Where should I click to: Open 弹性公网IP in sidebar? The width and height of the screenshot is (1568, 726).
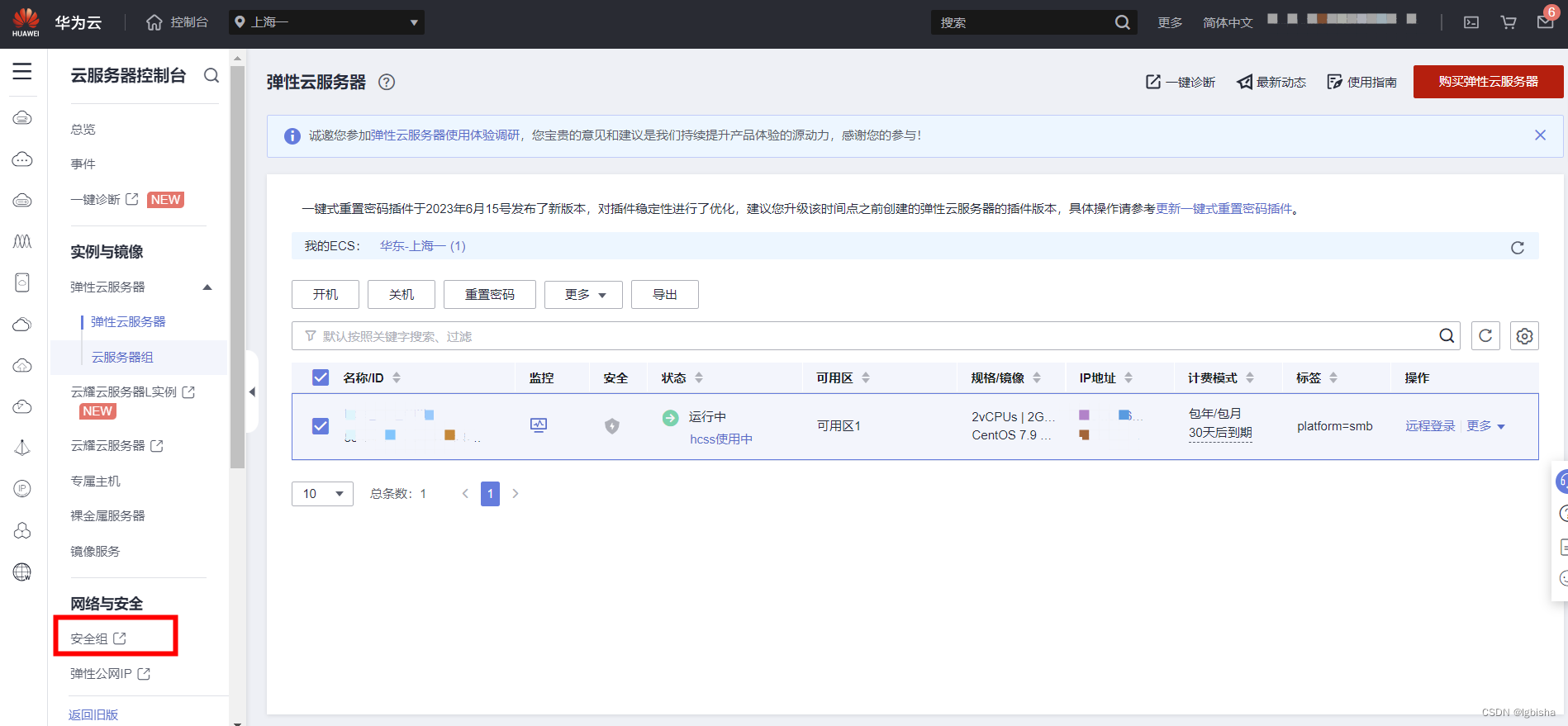(x=111, y=674)
